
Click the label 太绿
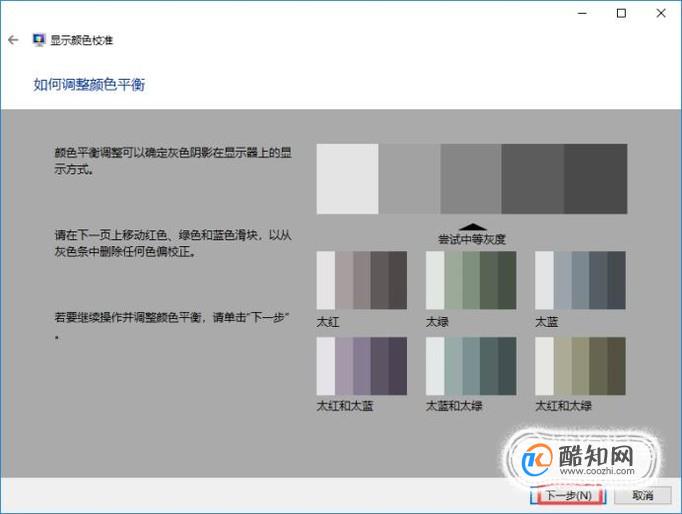(x=438, y=322)
